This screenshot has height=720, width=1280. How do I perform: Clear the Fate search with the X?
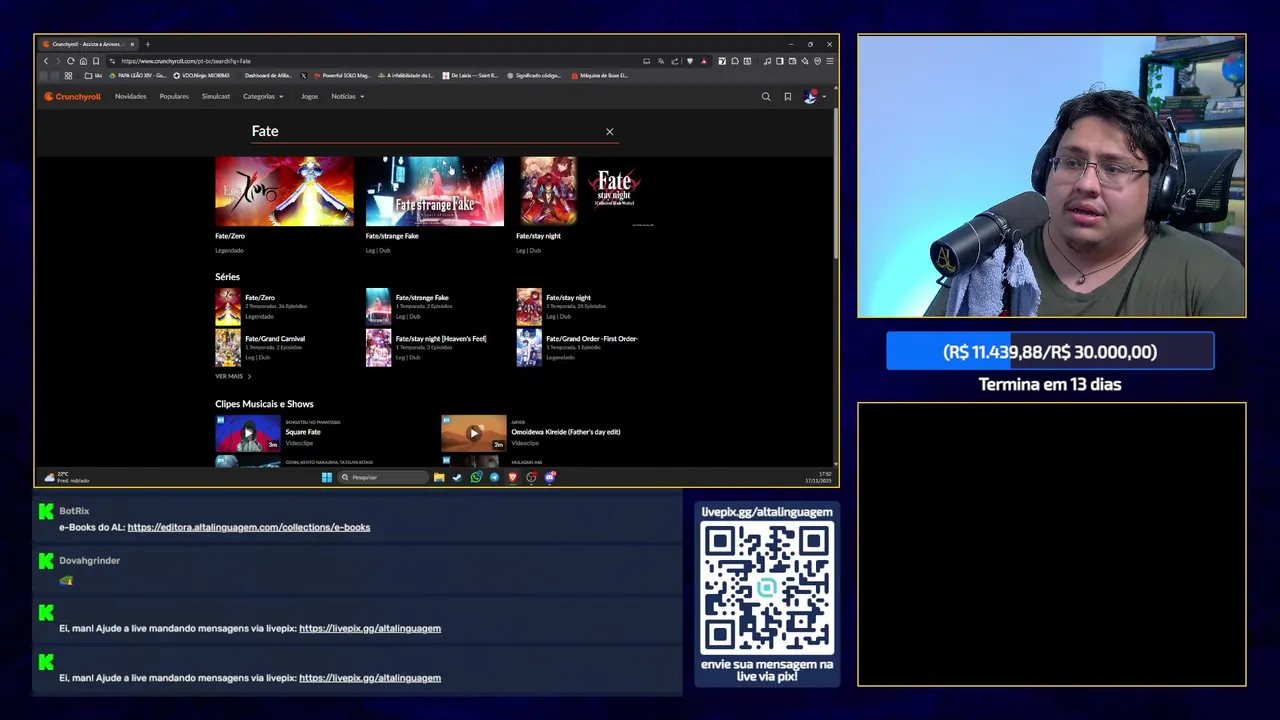point(609,131)
